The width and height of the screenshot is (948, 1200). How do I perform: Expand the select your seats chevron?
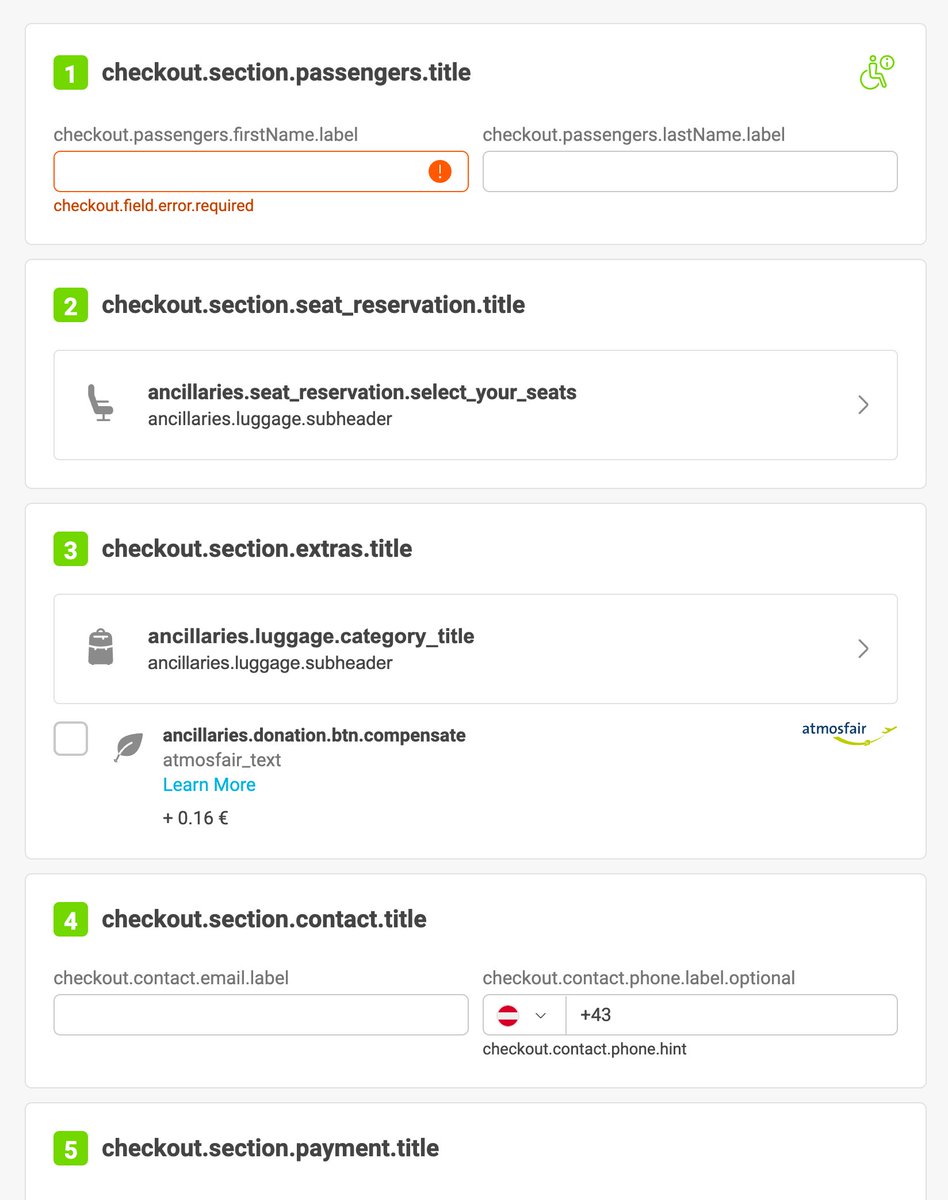[864, 405]
